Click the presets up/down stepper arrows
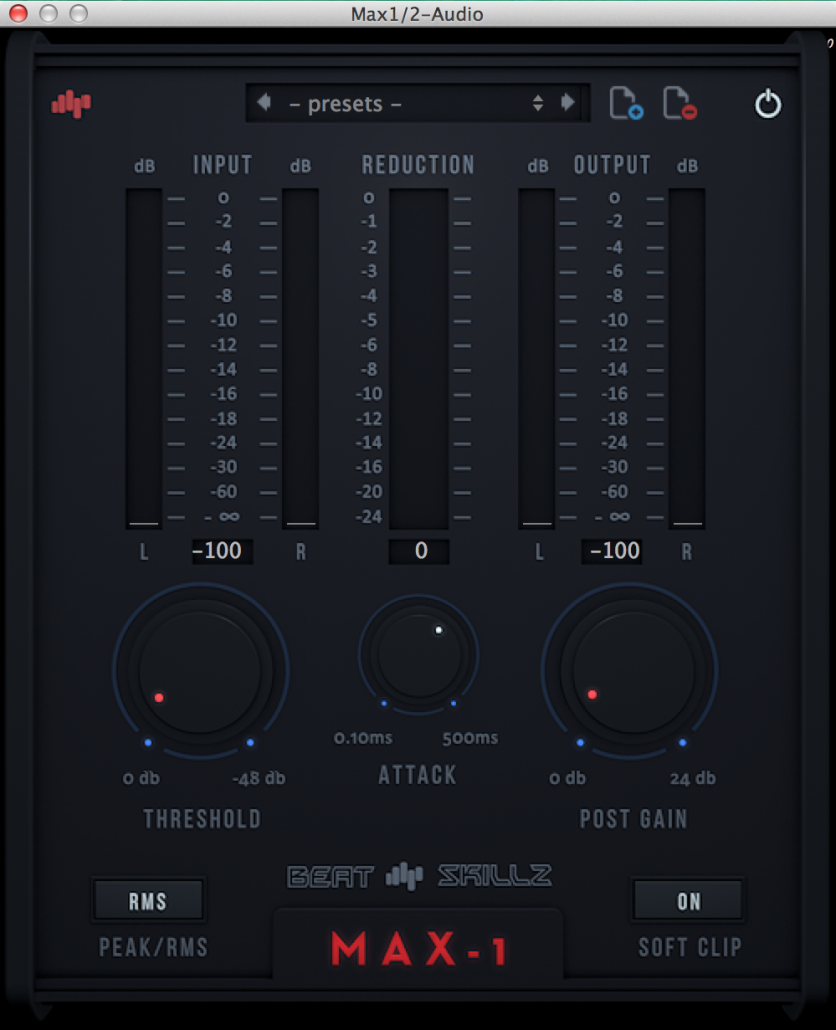This screenshot has width=836, height=1030. (x=538, y=102)
